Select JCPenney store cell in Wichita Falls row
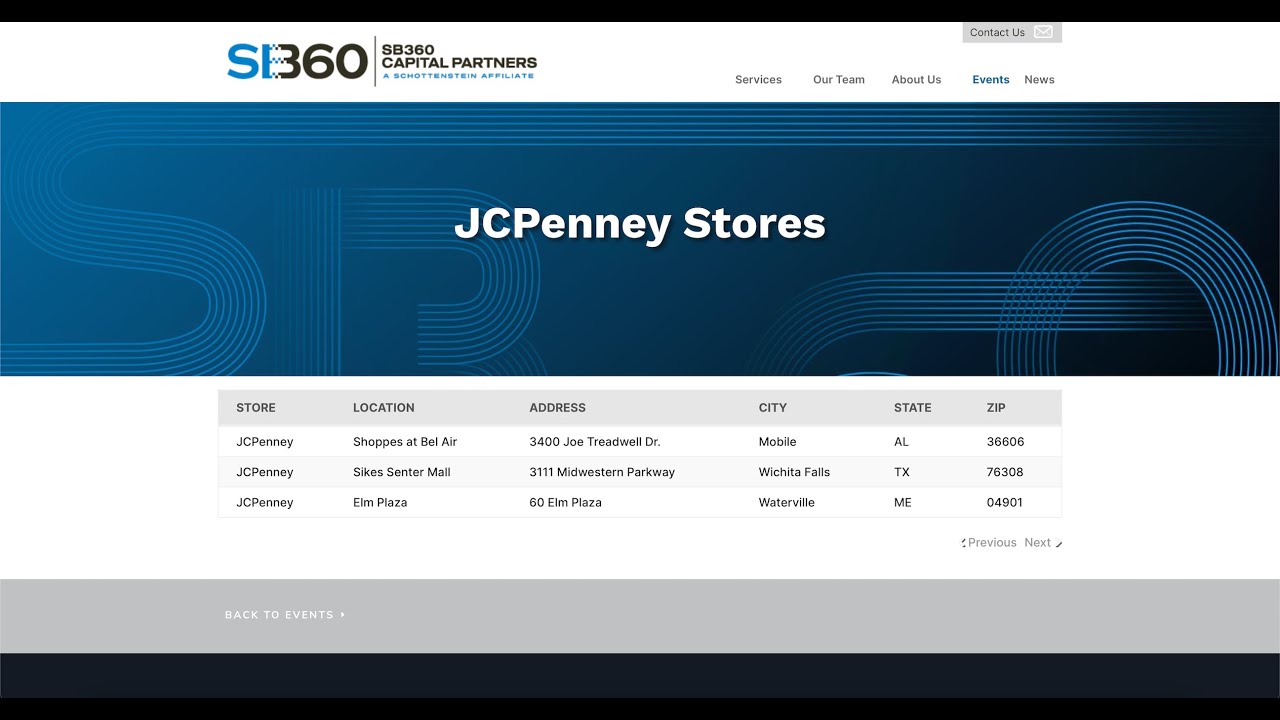 (x=265, y=472)
